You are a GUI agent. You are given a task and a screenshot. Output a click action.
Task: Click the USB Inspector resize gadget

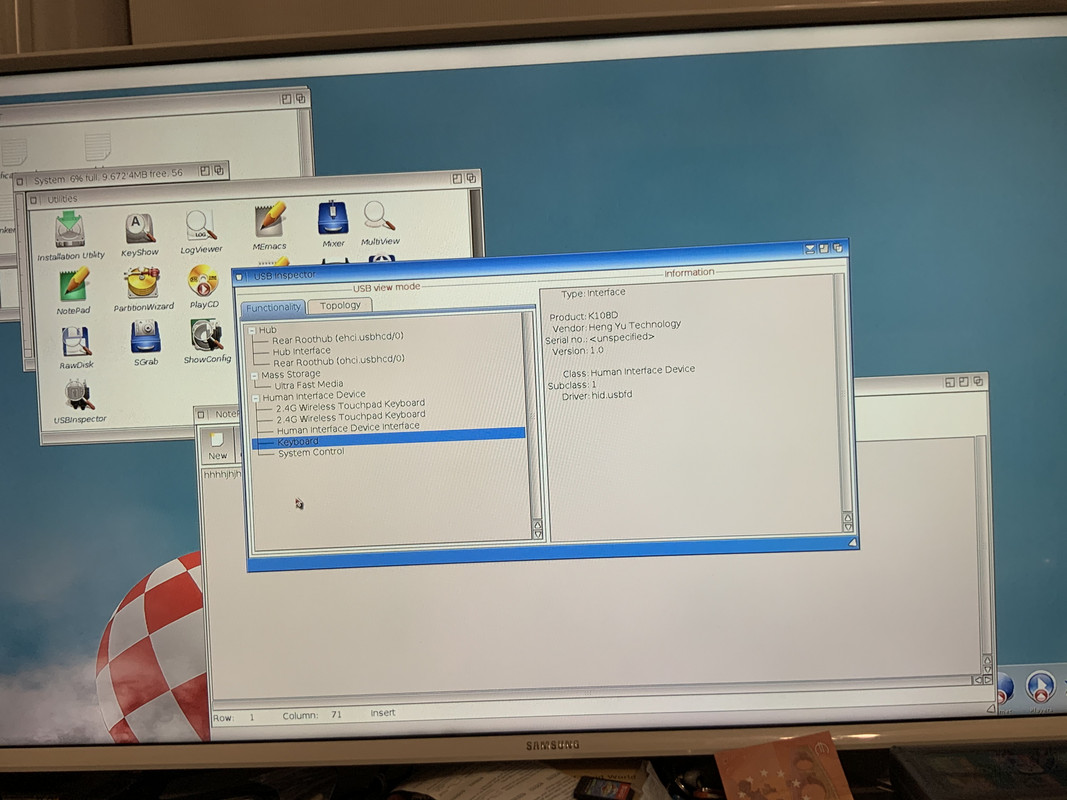(x=853, y=542)
